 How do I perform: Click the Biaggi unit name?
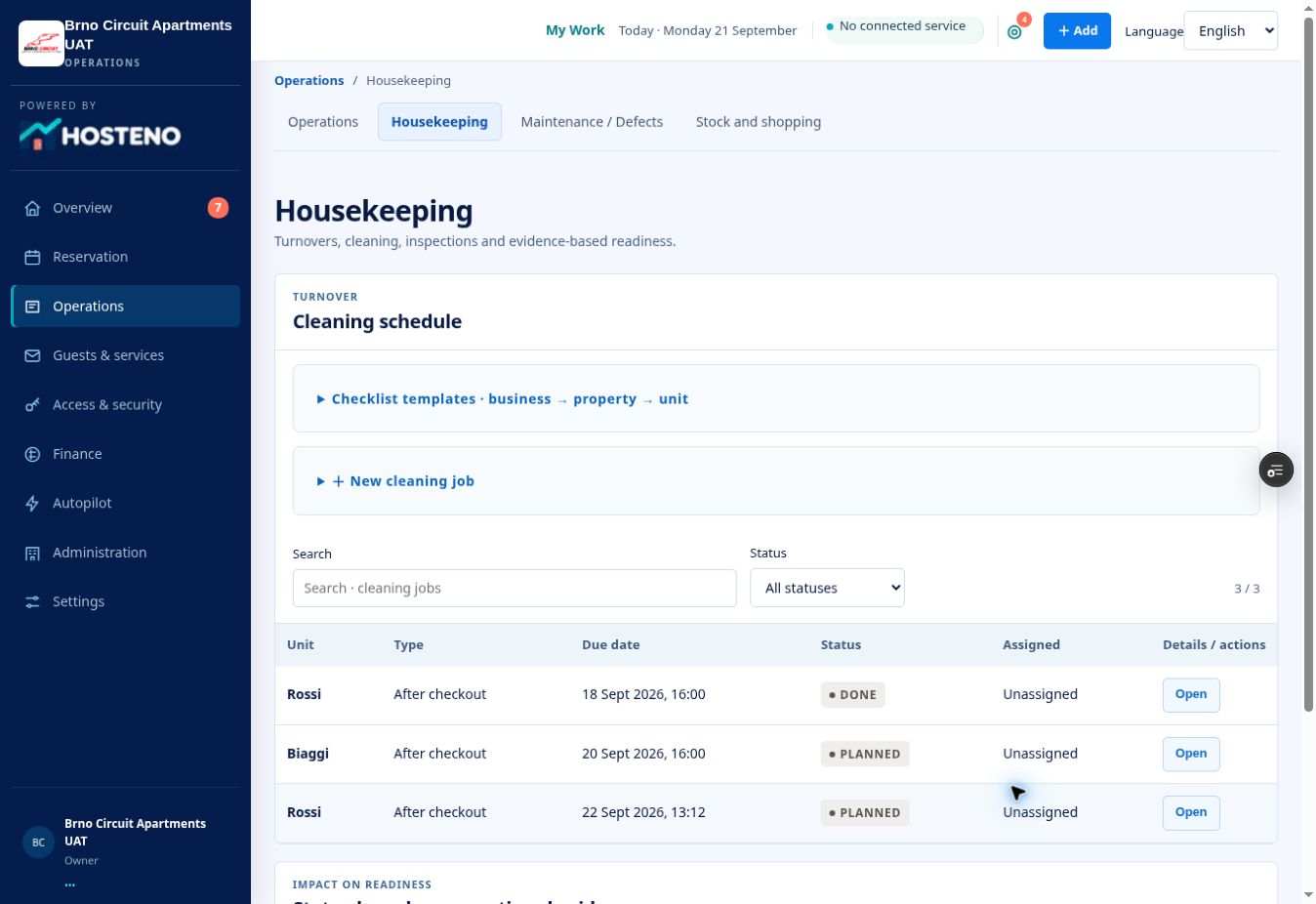coord(308,754)
